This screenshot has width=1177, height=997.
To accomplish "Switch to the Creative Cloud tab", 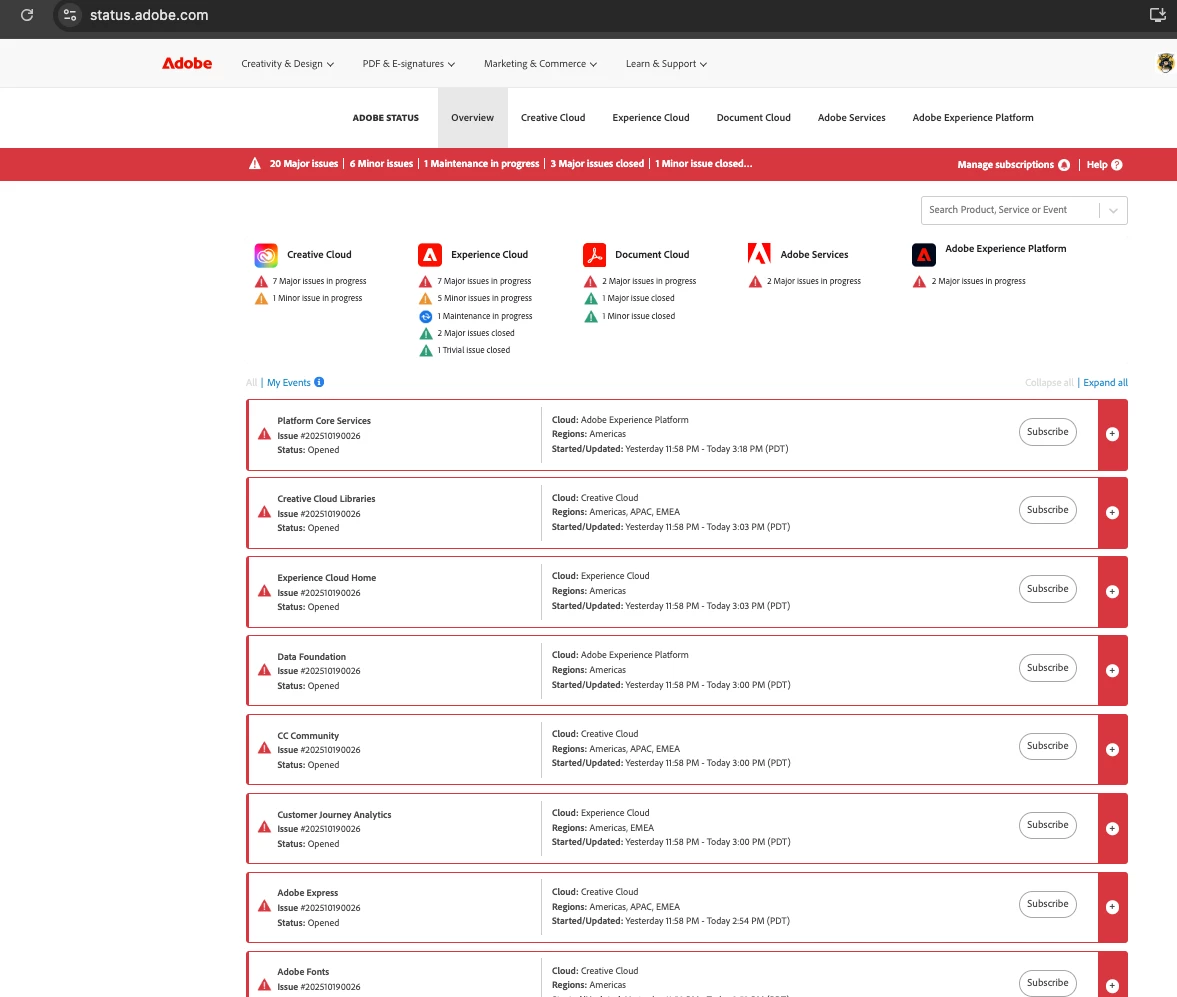I will point(553,118).
